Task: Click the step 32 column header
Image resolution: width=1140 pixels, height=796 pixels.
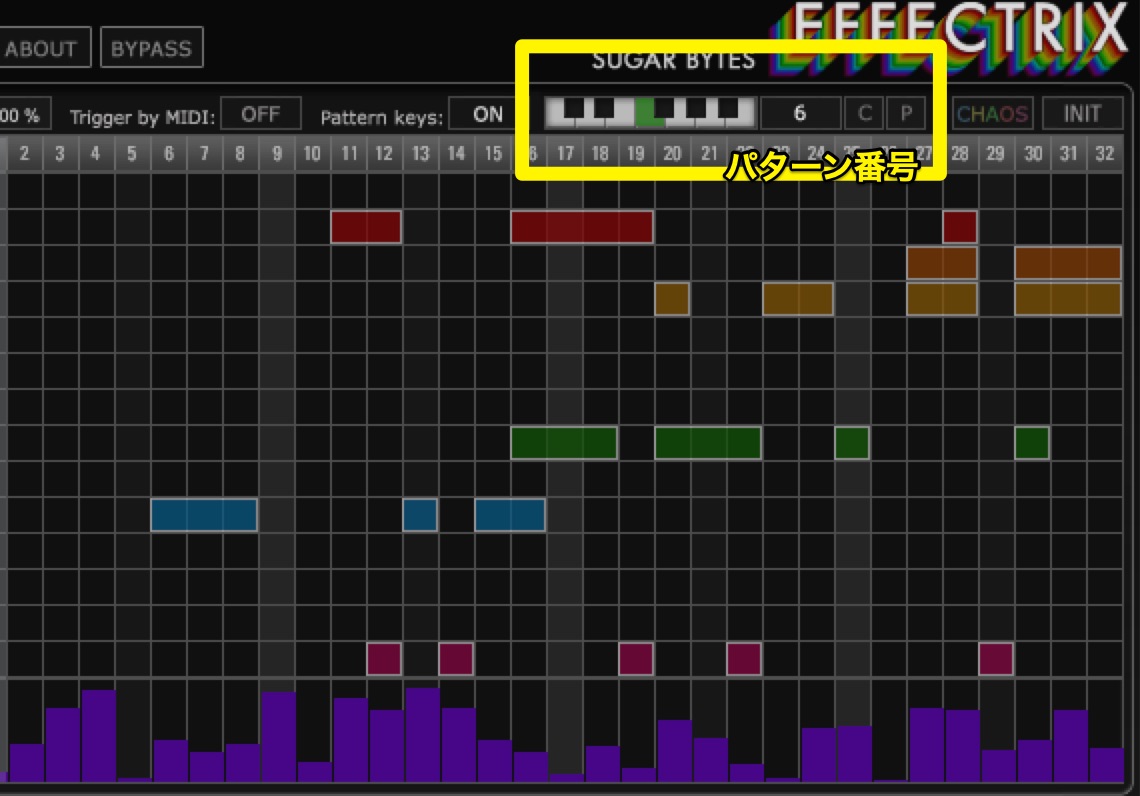Action: point(1104,154)
